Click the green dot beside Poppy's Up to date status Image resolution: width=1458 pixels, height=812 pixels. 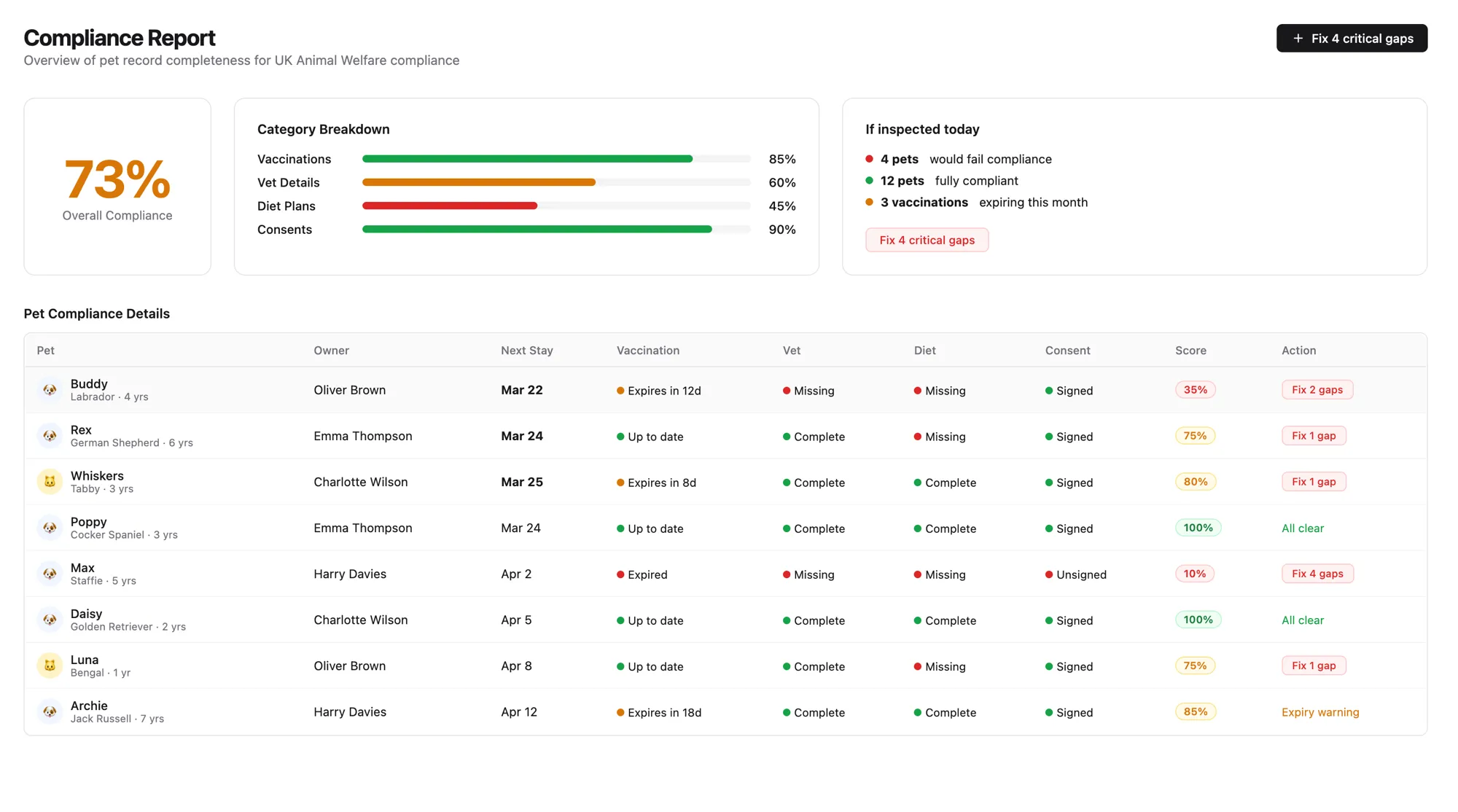click(x=620, y=528)
